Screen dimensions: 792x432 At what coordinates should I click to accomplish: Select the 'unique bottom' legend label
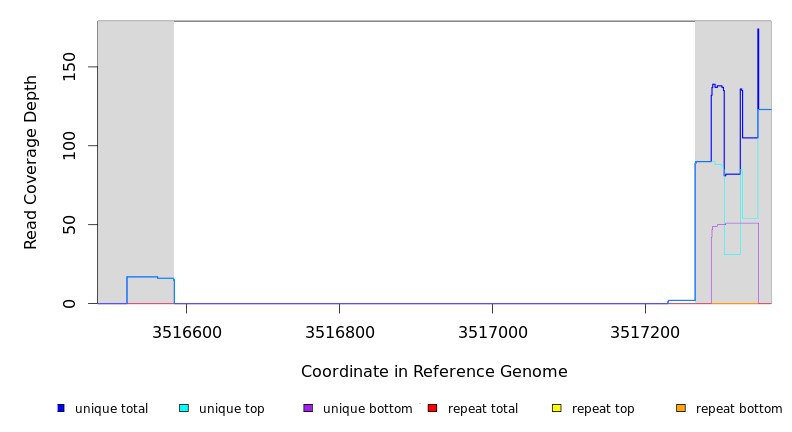(x=367, y=409)
